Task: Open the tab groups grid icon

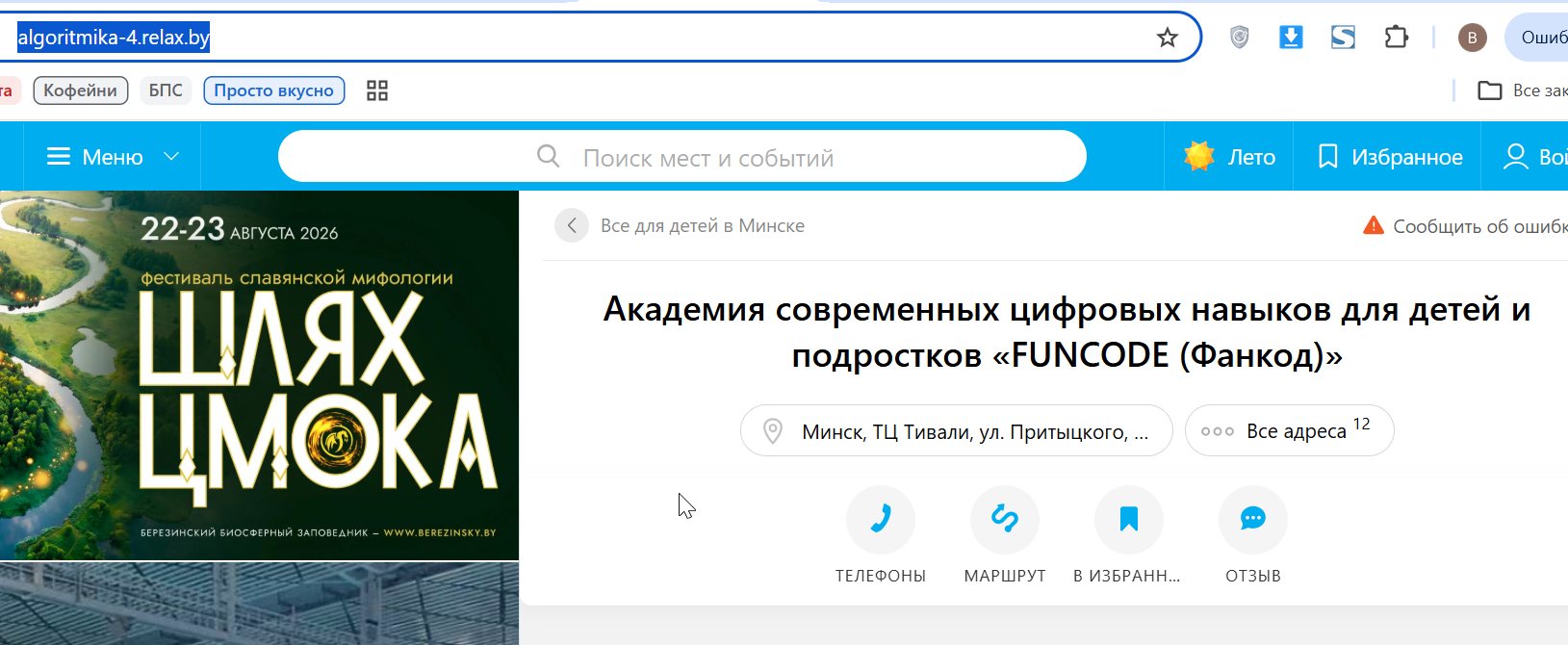Action: pos(377,90)
